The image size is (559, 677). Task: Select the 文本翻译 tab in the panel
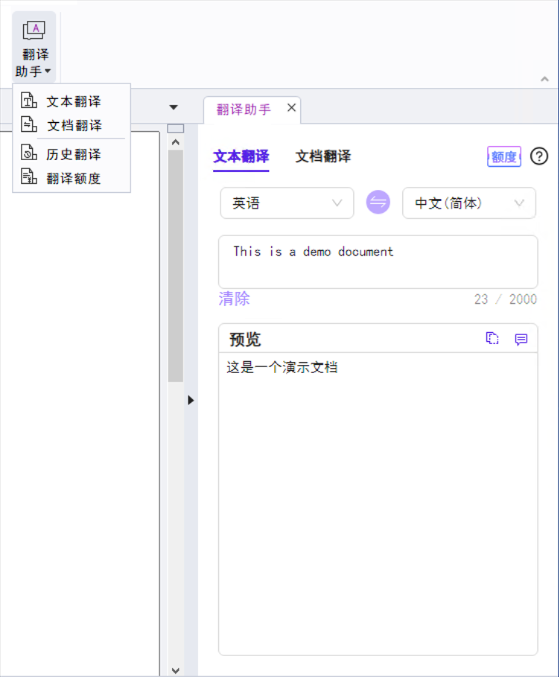[x=241, y=156]
